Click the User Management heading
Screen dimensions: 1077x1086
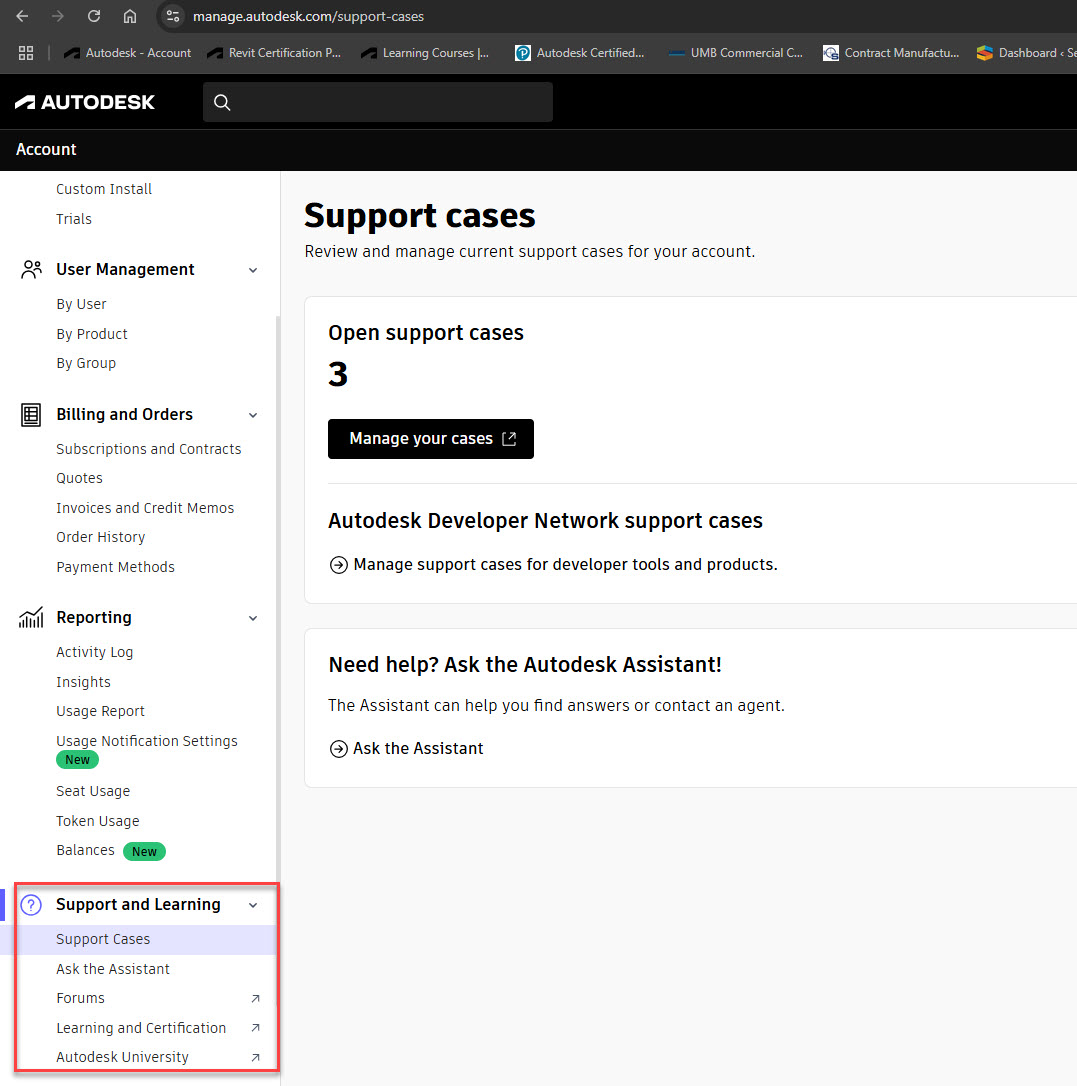[x=125, y=269]
